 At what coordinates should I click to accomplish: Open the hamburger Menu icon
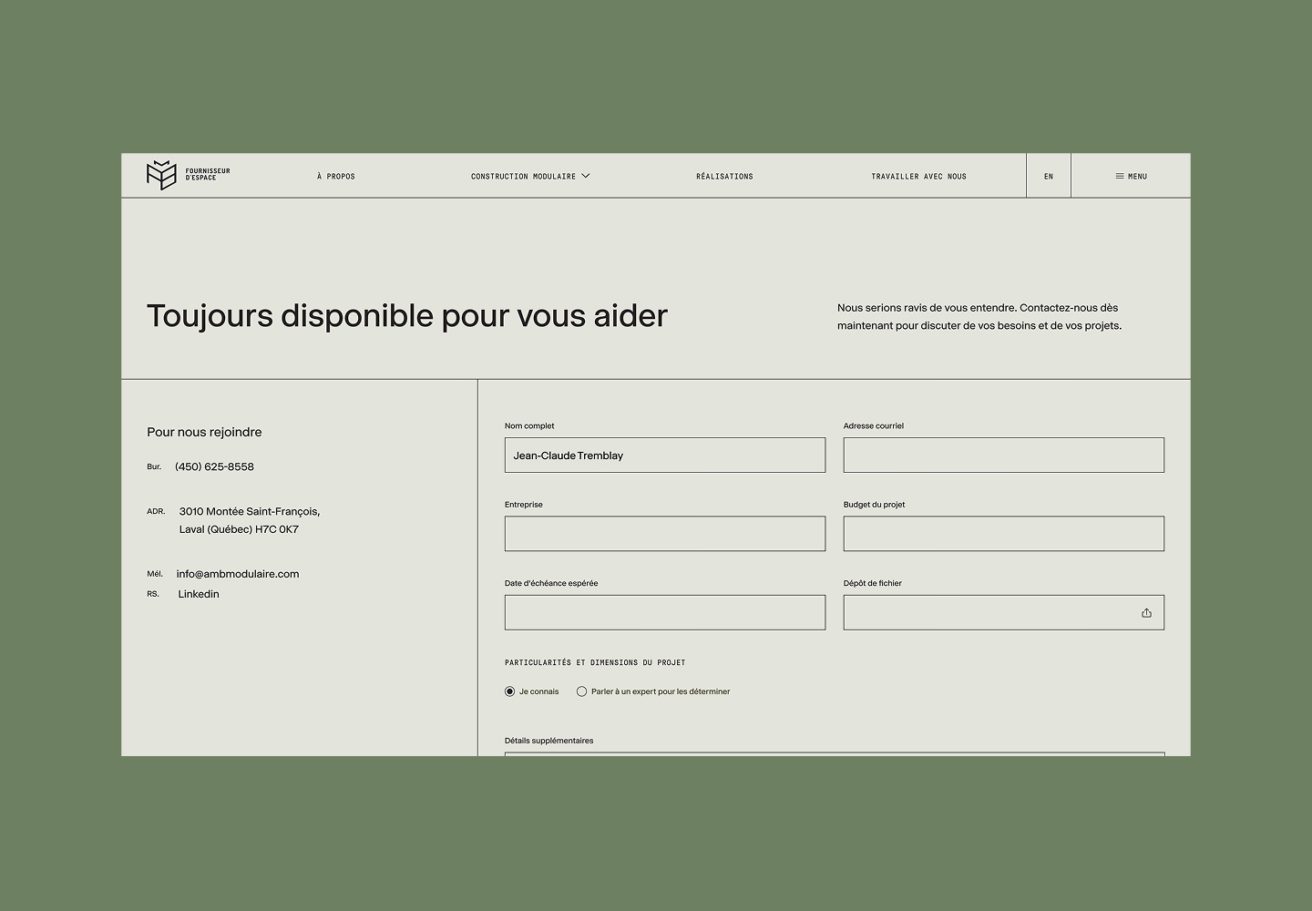pyautogui.click(x=1120, y=176)
